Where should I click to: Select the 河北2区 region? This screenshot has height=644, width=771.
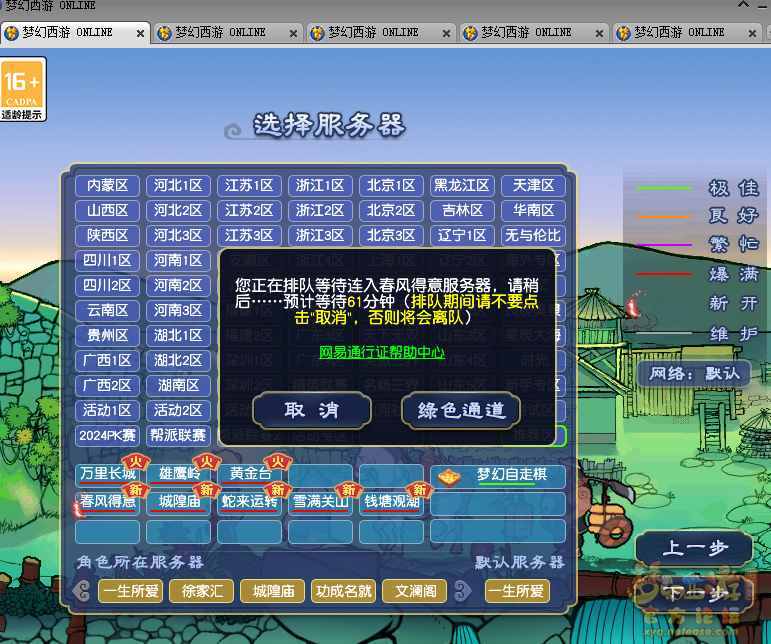(x=178, y=210)
